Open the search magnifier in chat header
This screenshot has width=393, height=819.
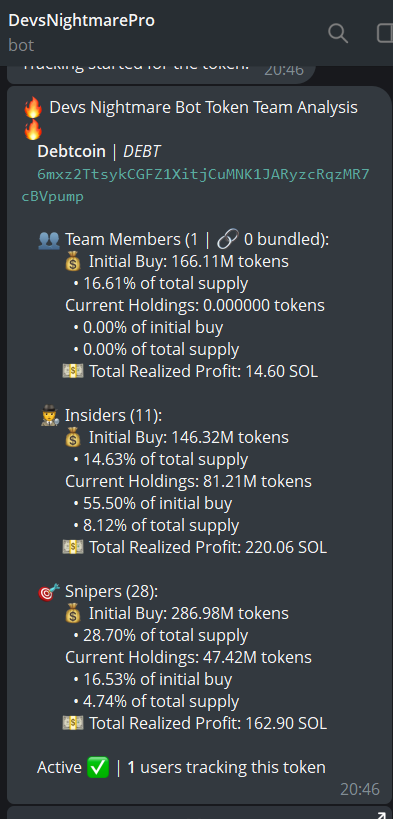pyautogui.click(x=338, y=33)
